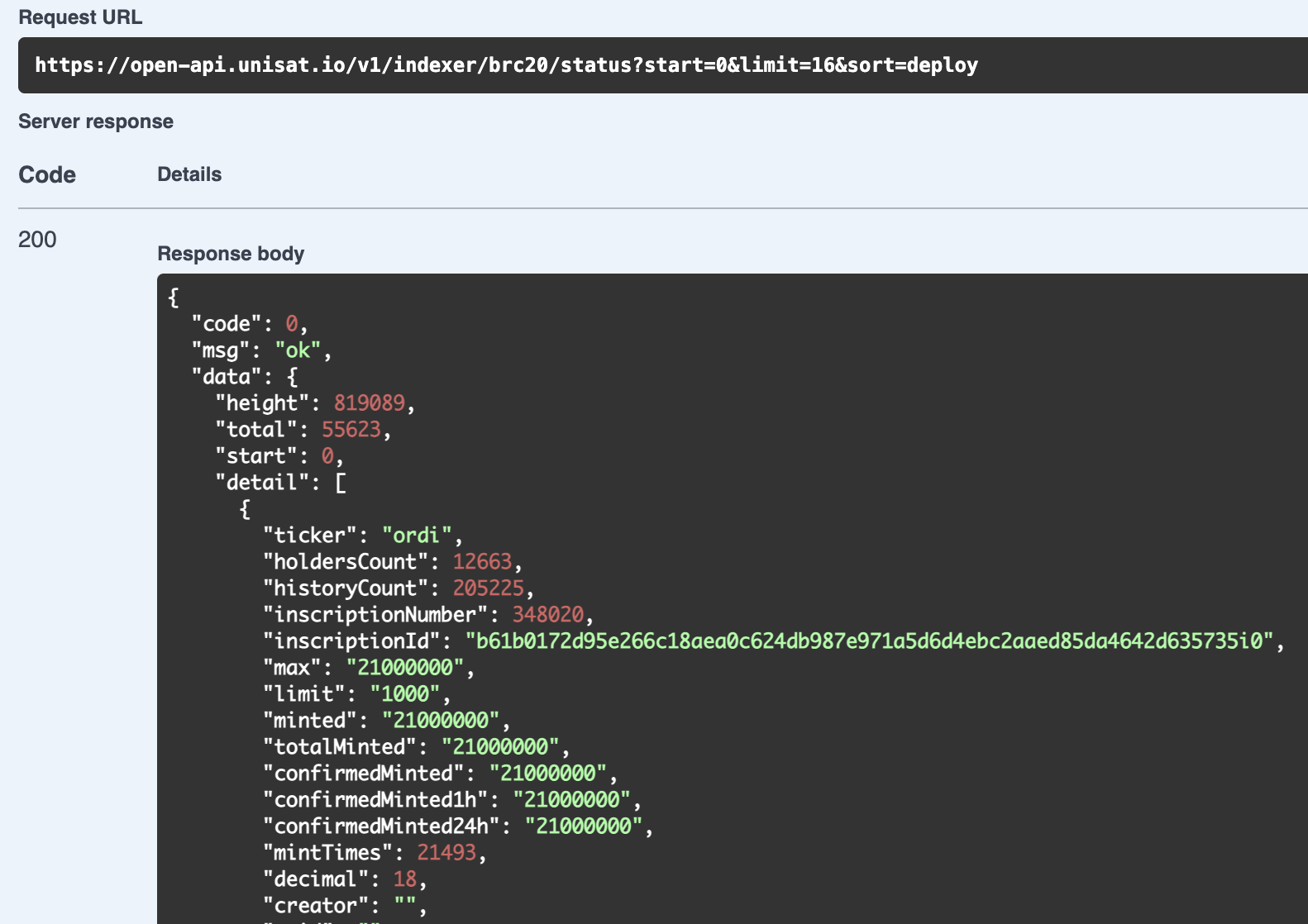
Task: Click the inscriptionNumber value 348020
Action: coord(547,615)
